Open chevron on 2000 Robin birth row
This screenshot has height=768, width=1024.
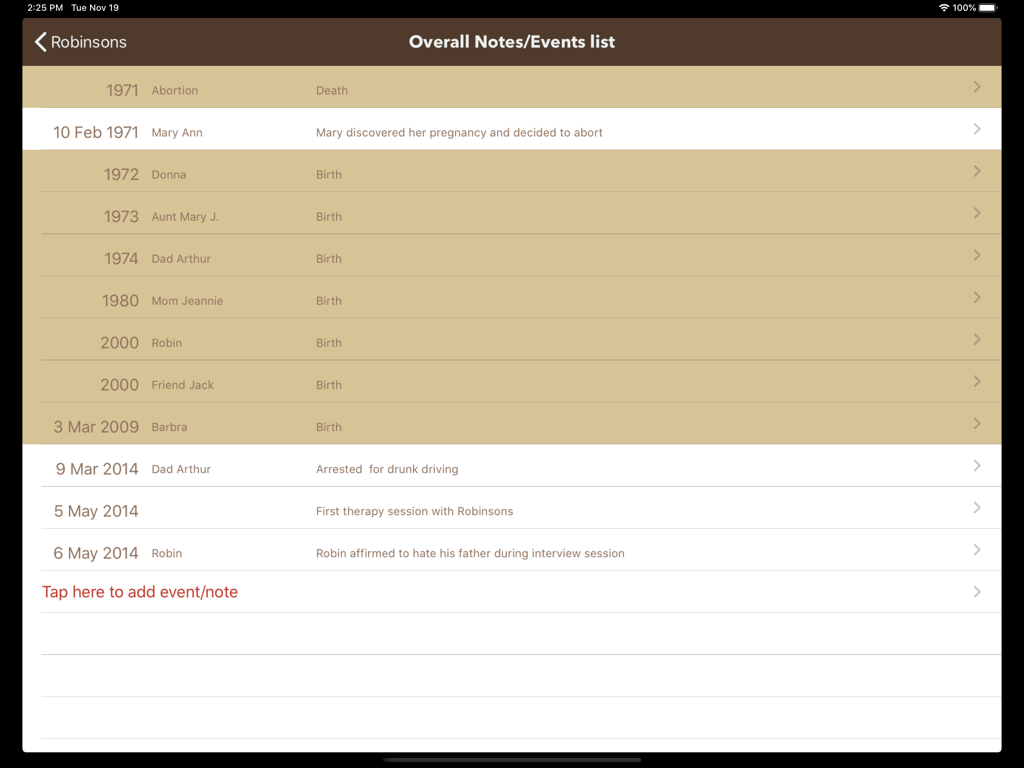tap(977, 340)
